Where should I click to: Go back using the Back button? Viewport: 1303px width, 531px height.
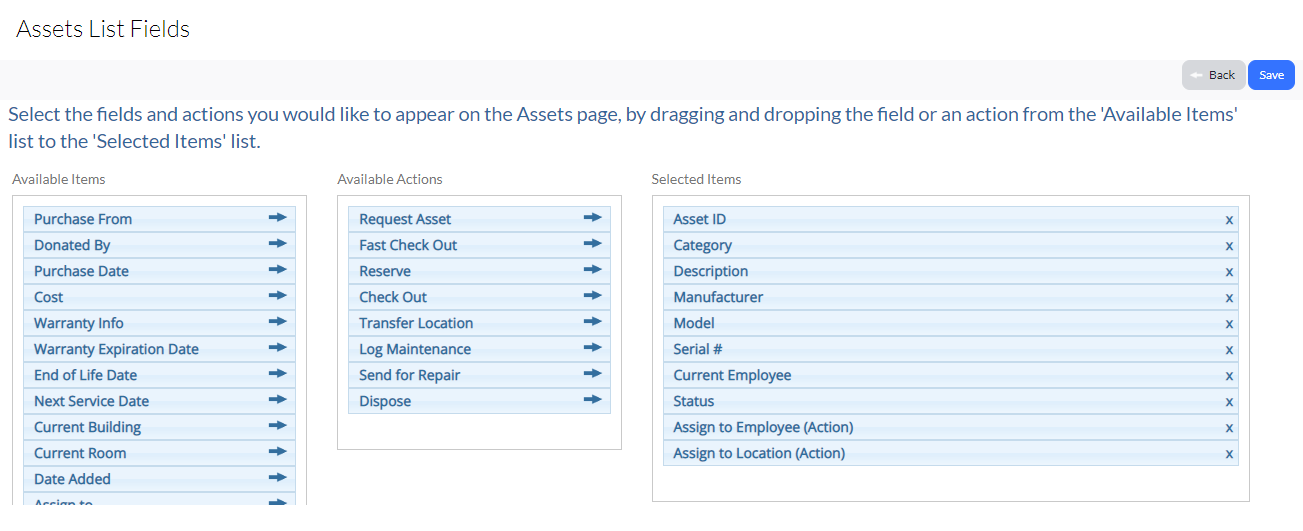pyautogui.click(x=1213, y=75)
